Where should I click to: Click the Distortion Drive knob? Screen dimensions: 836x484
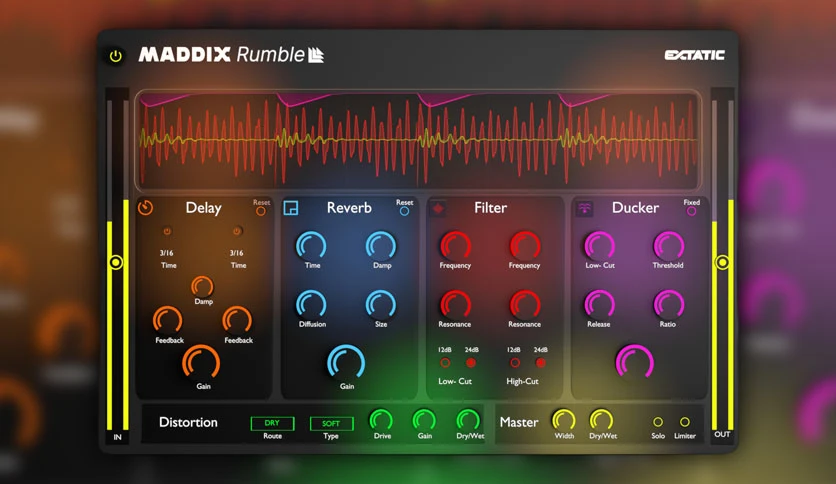point(381,420)
